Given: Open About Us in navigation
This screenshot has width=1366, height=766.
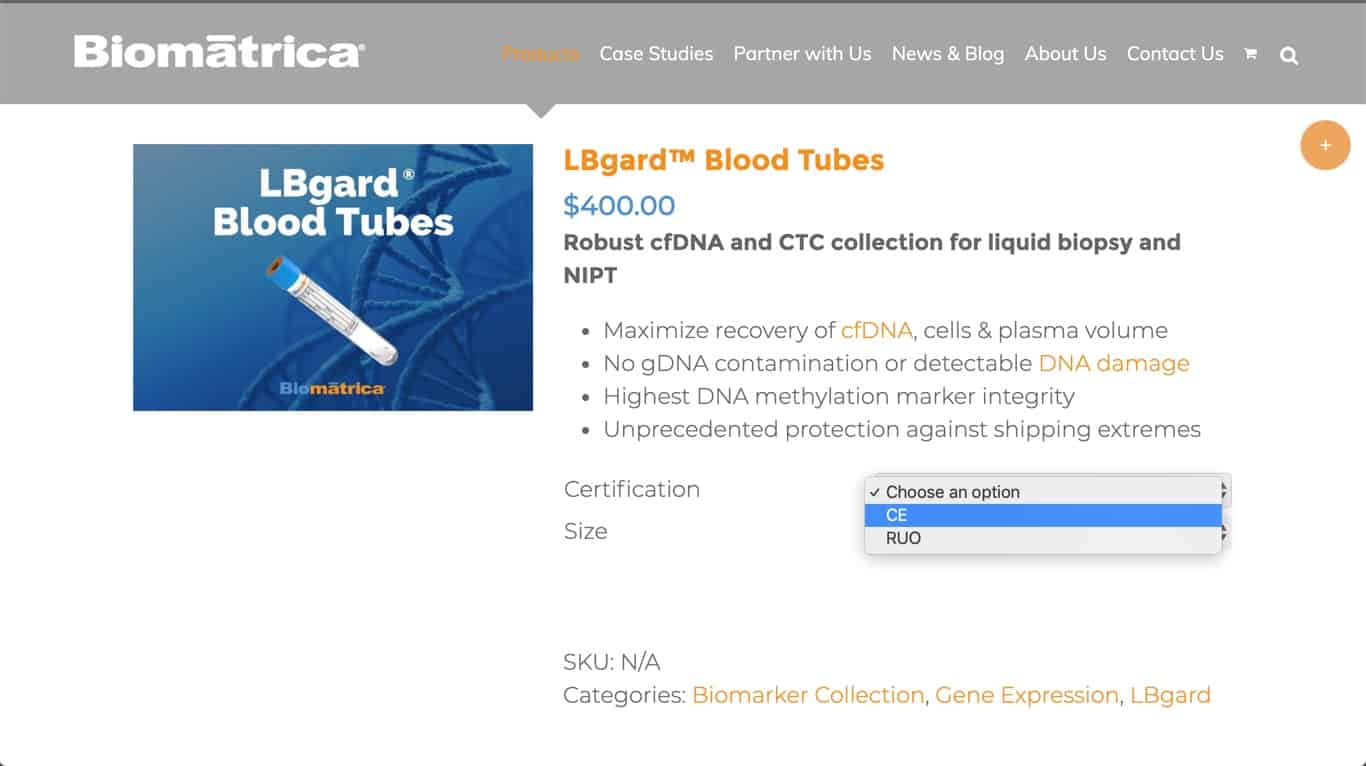Looking at the screenshot, I should click(1065, 54).
